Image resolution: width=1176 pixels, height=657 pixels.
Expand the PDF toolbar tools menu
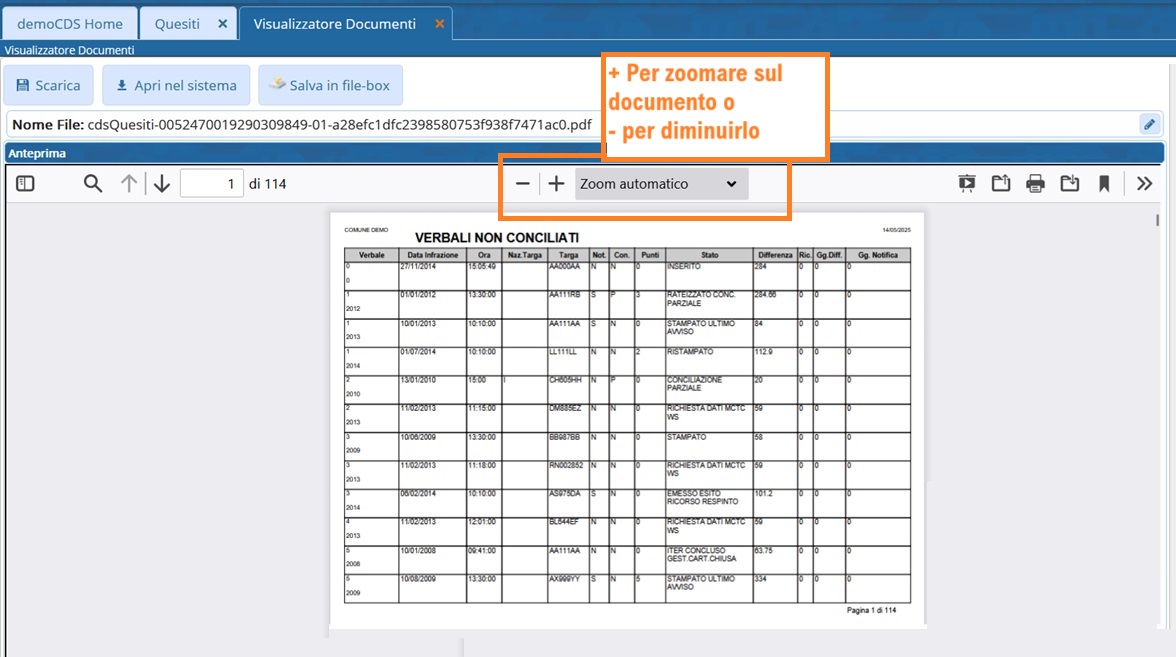(x=1145, y=184)
